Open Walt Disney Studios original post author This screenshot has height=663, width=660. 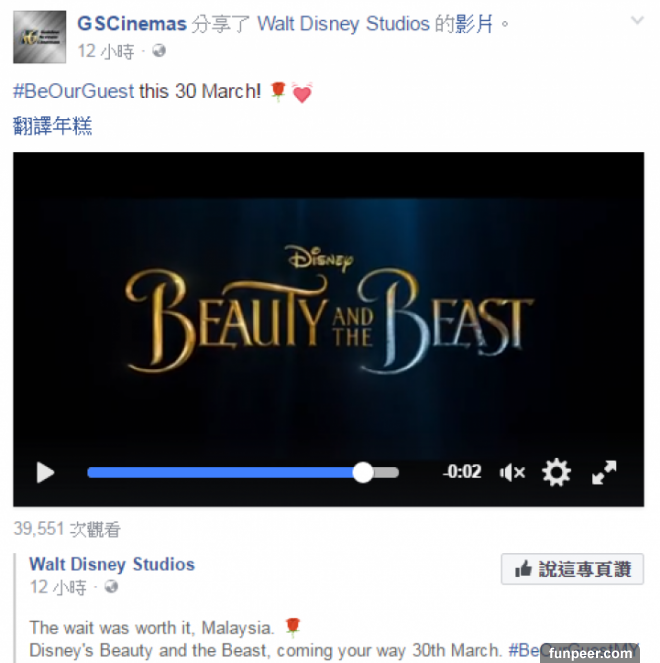click(112, 564)
